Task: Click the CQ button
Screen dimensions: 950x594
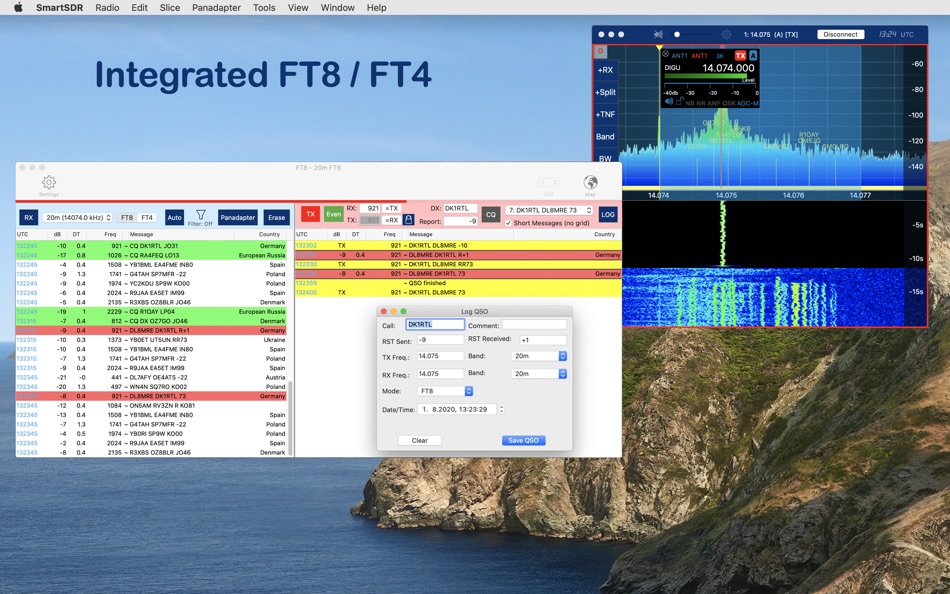Action: 491,214
